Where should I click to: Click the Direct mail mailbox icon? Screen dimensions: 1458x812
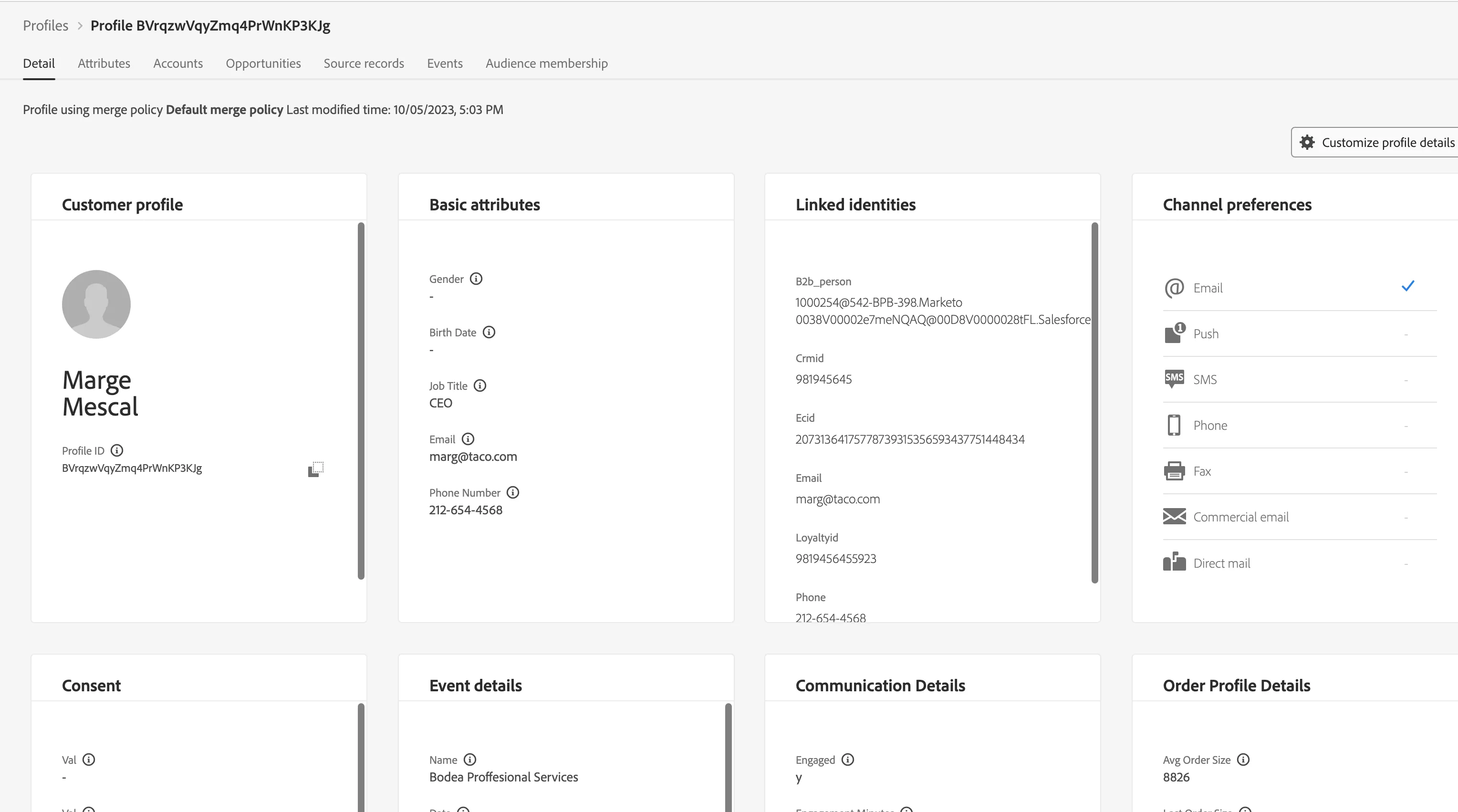(x=1175, y=562)
